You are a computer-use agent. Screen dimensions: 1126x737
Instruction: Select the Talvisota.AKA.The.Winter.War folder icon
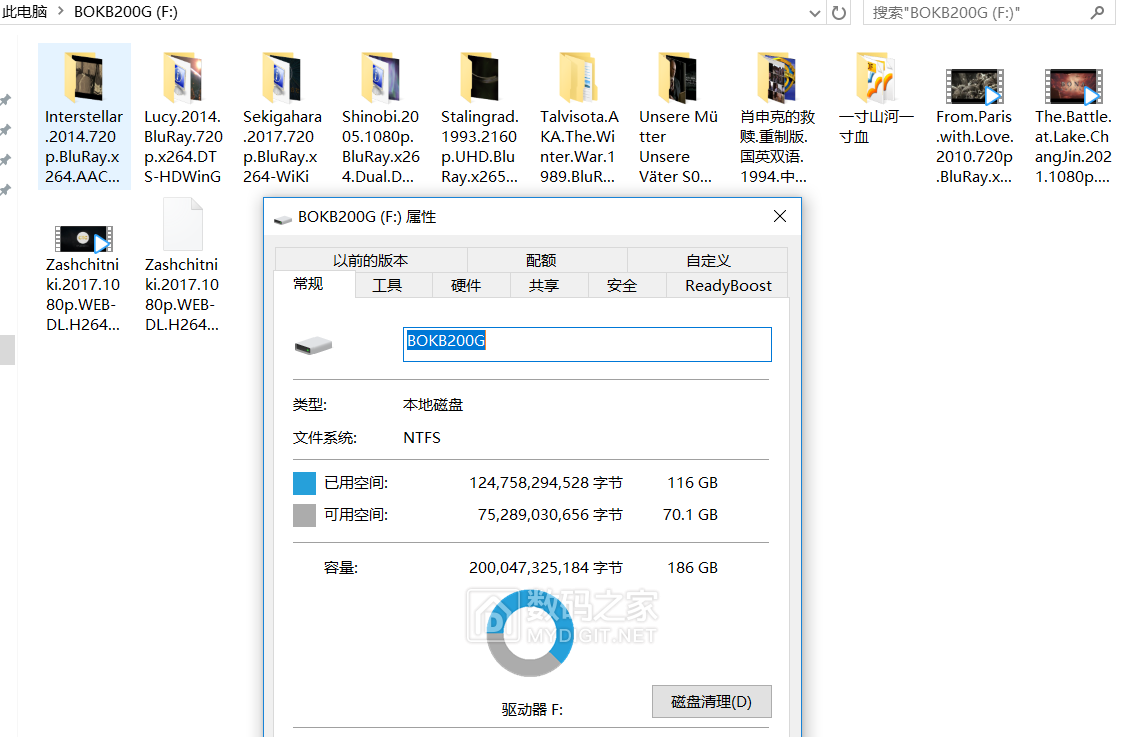(579, 77)
